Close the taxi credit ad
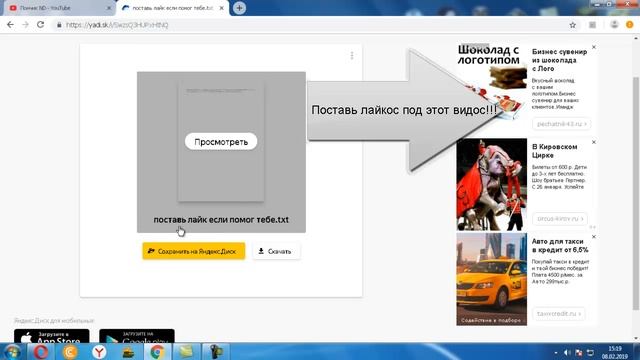Image resolution: width=640 pixels, height=360 pixels. (x=594, y=237)
